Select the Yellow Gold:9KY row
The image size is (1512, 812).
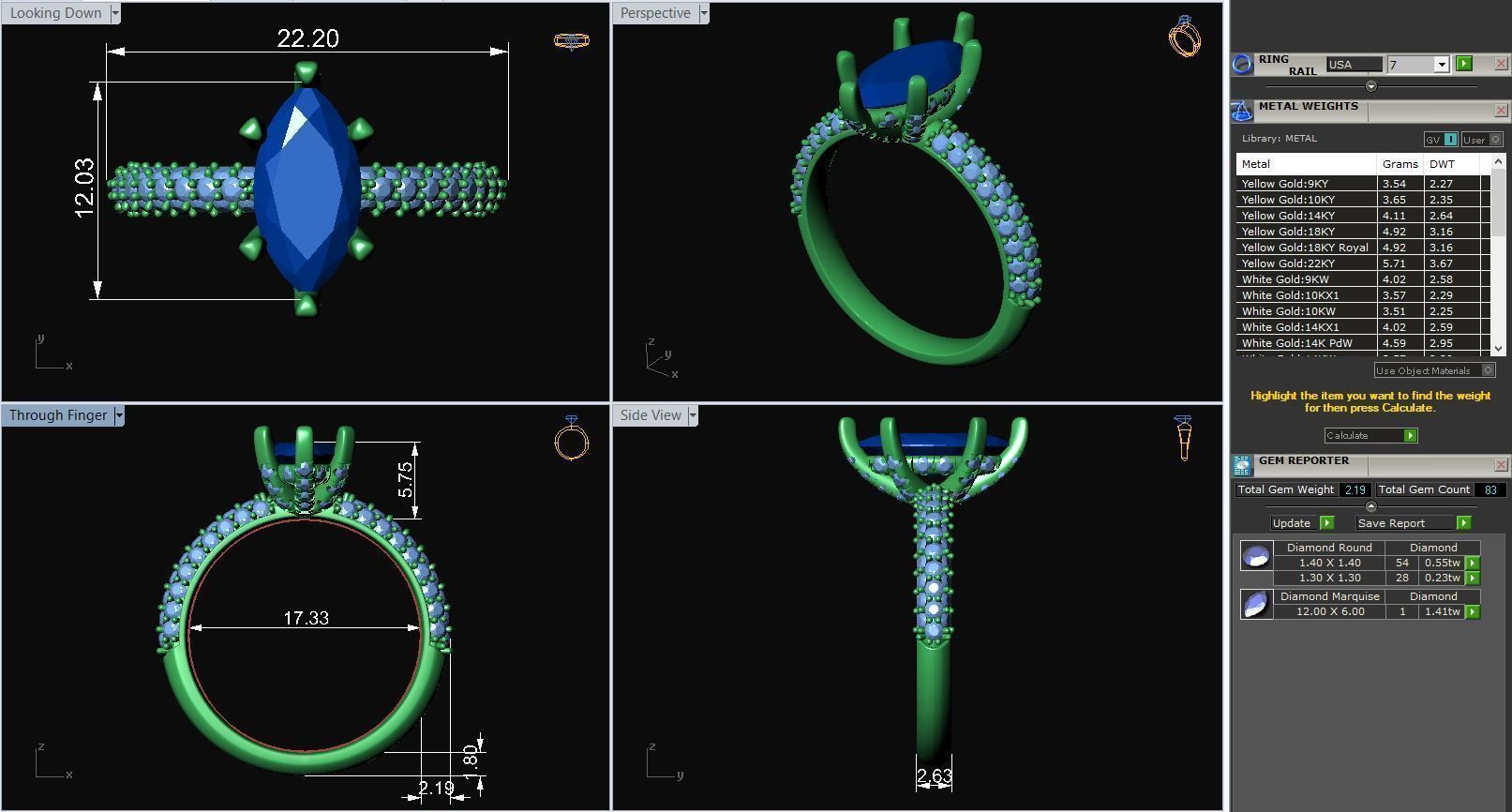1363,184
